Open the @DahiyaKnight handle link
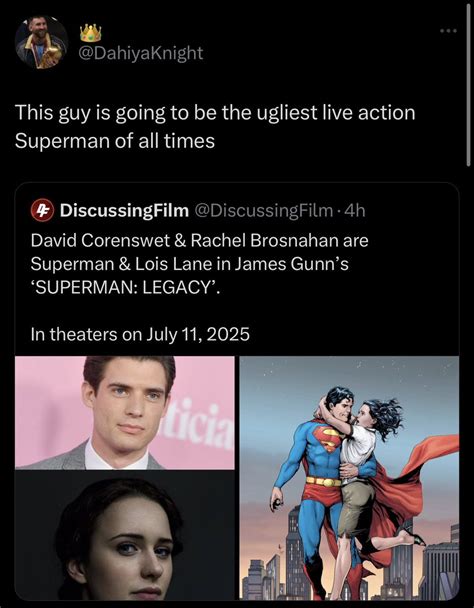This screenshot has width=474, height=608. pyautogui.click(x=140, y=53)
